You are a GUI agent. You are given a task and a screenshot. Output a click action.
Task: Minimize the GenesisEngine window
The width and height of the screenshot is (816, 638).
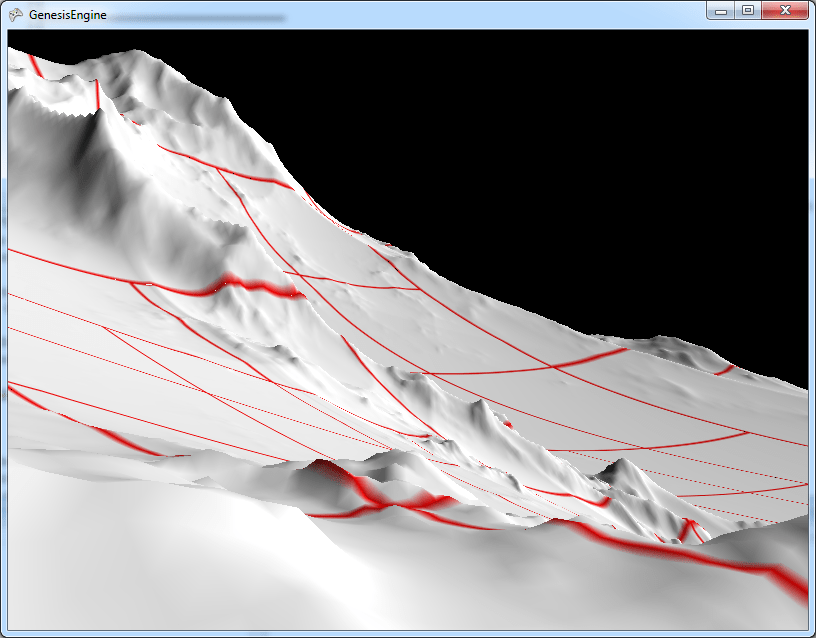coord(721,10)
